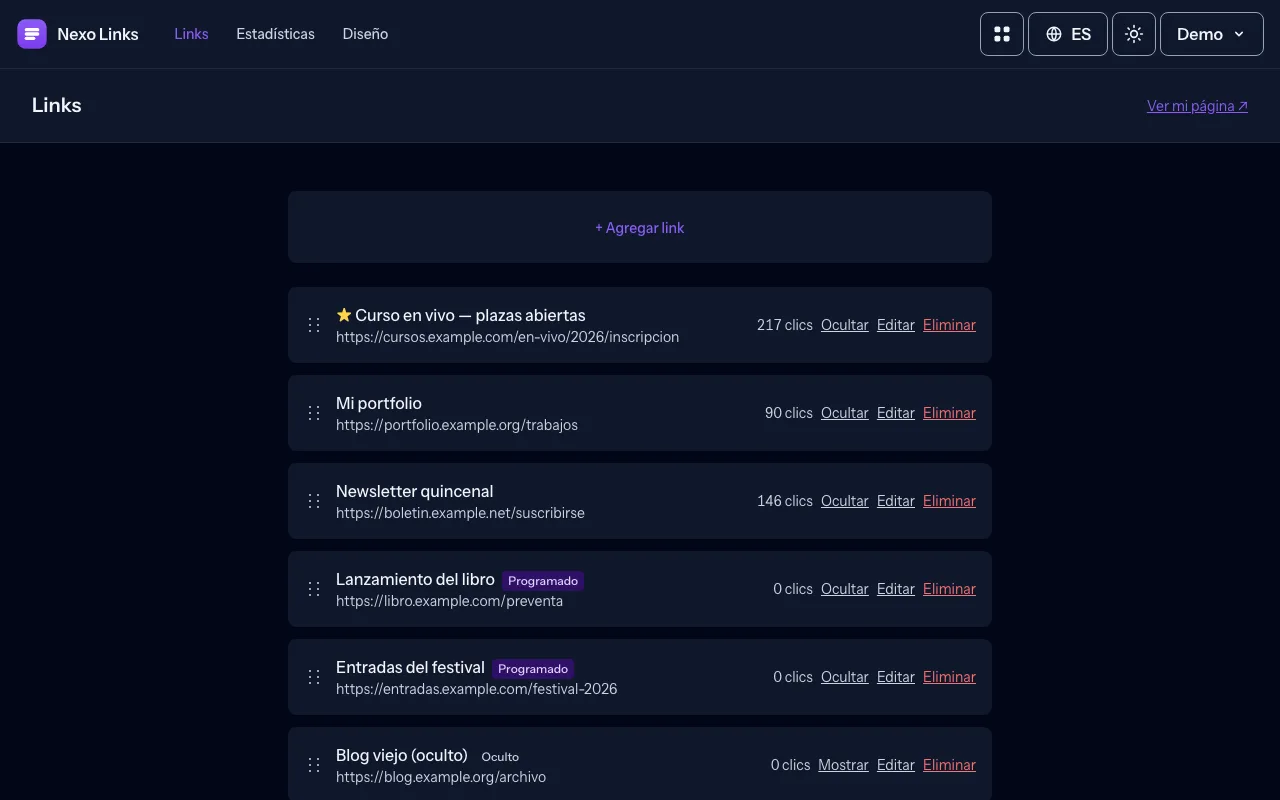Click the 217 clics count
This screenshot has height=800, width=1280.
[785, 325]
